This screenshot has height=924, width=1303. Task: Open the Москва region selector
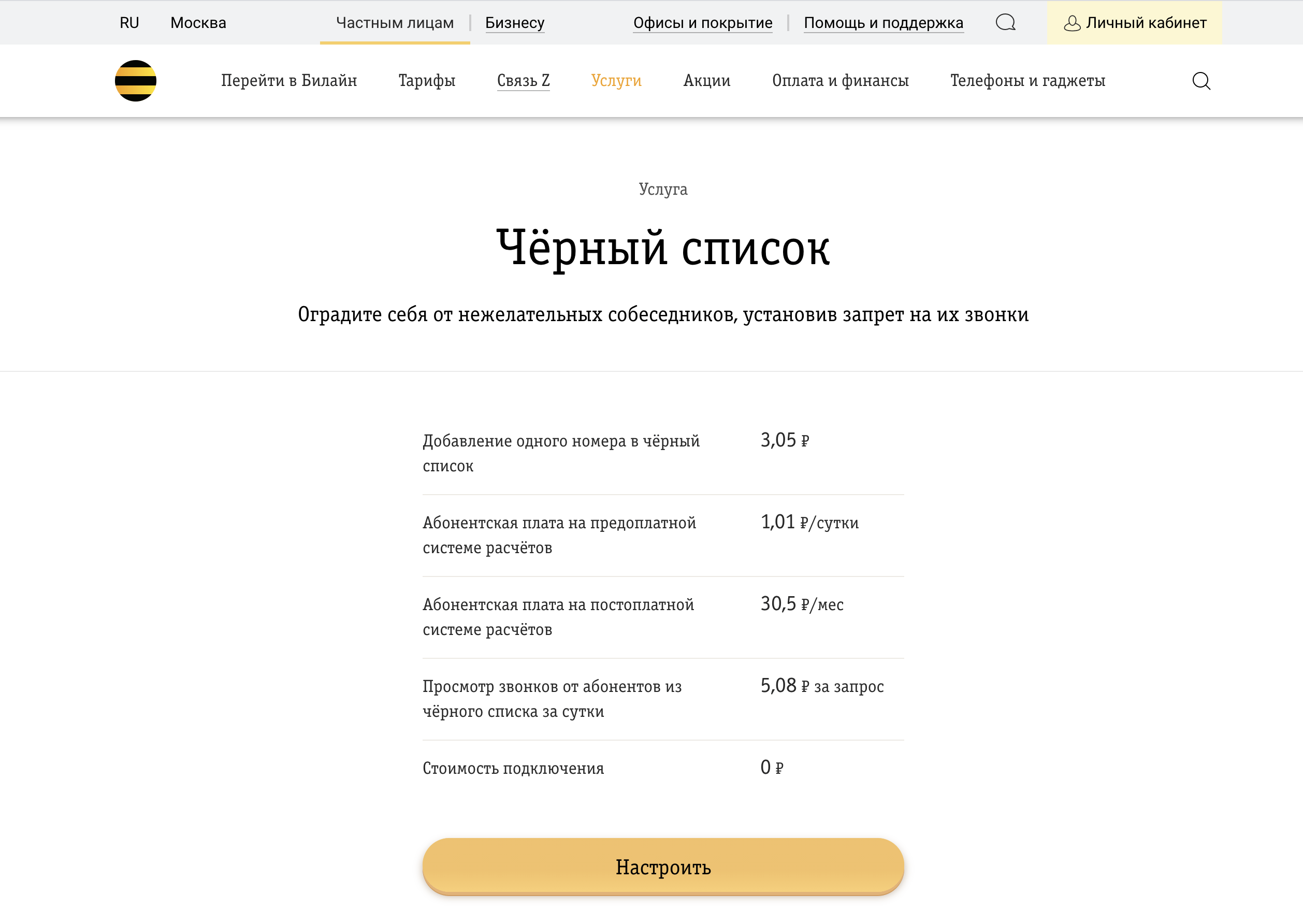pos(198,23)
